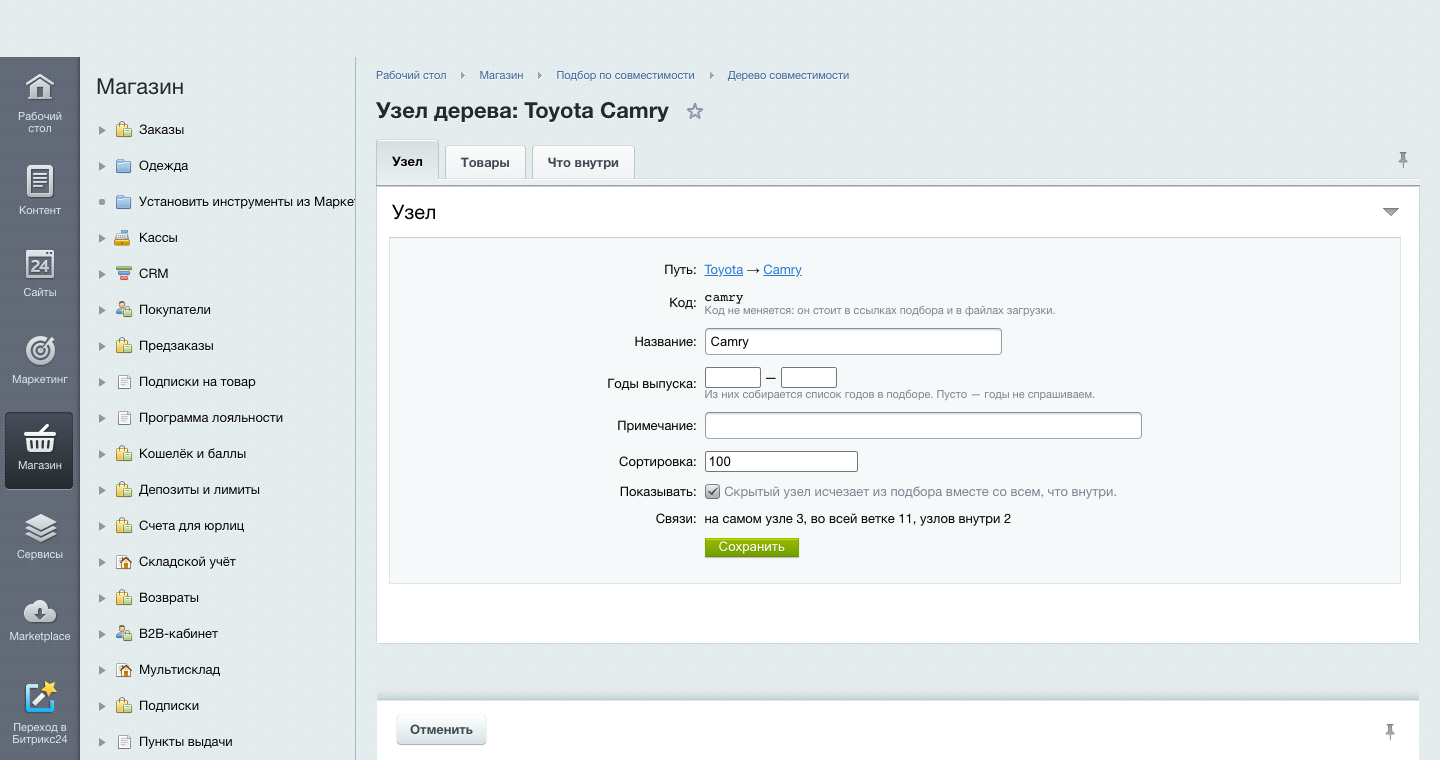Expand the Возвраты tree node
Screen dimensions: 1440x760
tap(102, 598)
